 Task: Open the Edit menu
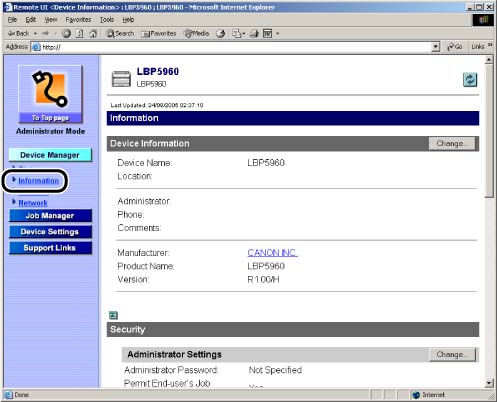pyautogui.click(x=31, y=20)
